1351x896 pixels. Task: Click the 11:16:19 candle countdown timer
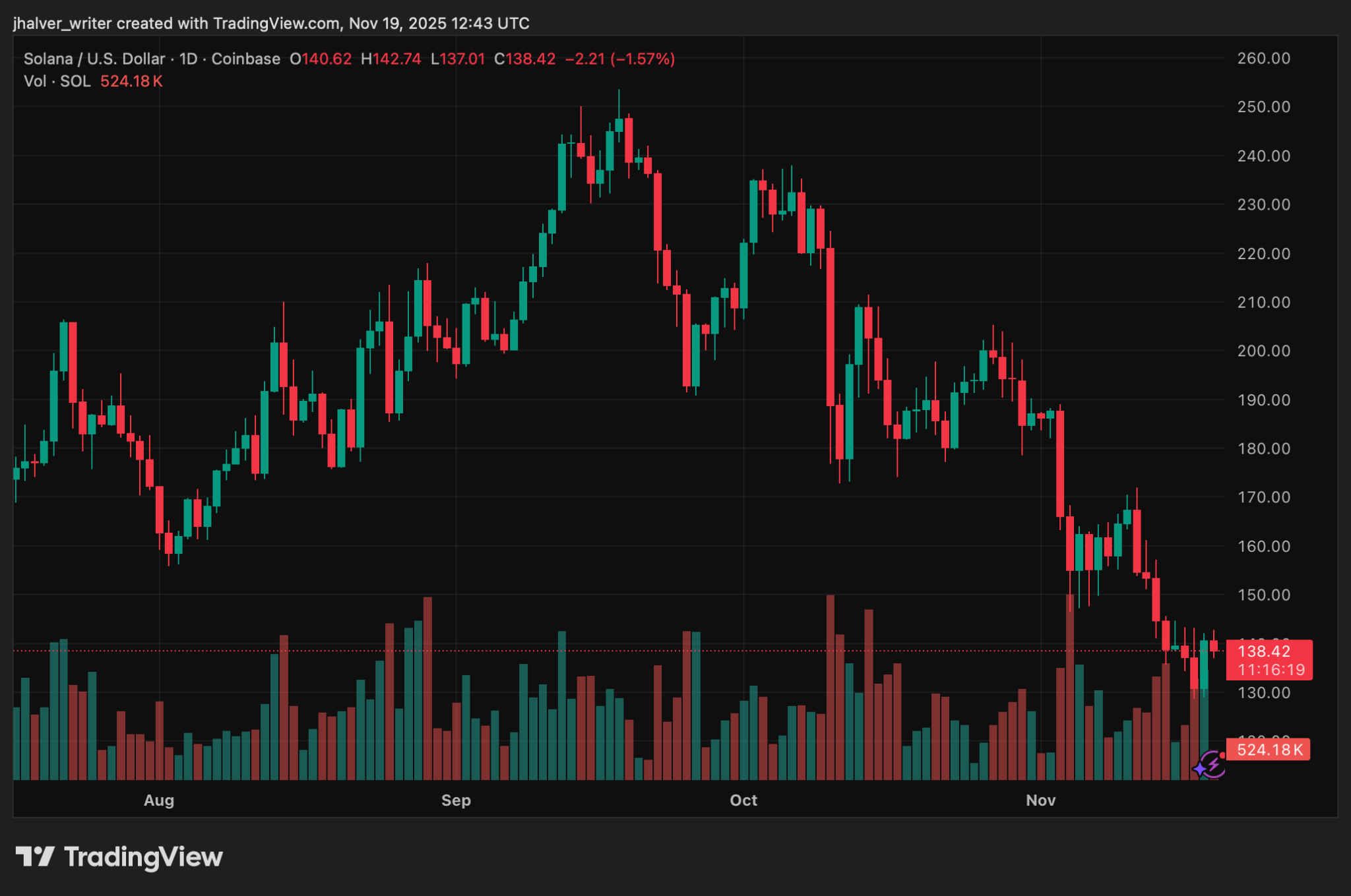coord(1271,670)
